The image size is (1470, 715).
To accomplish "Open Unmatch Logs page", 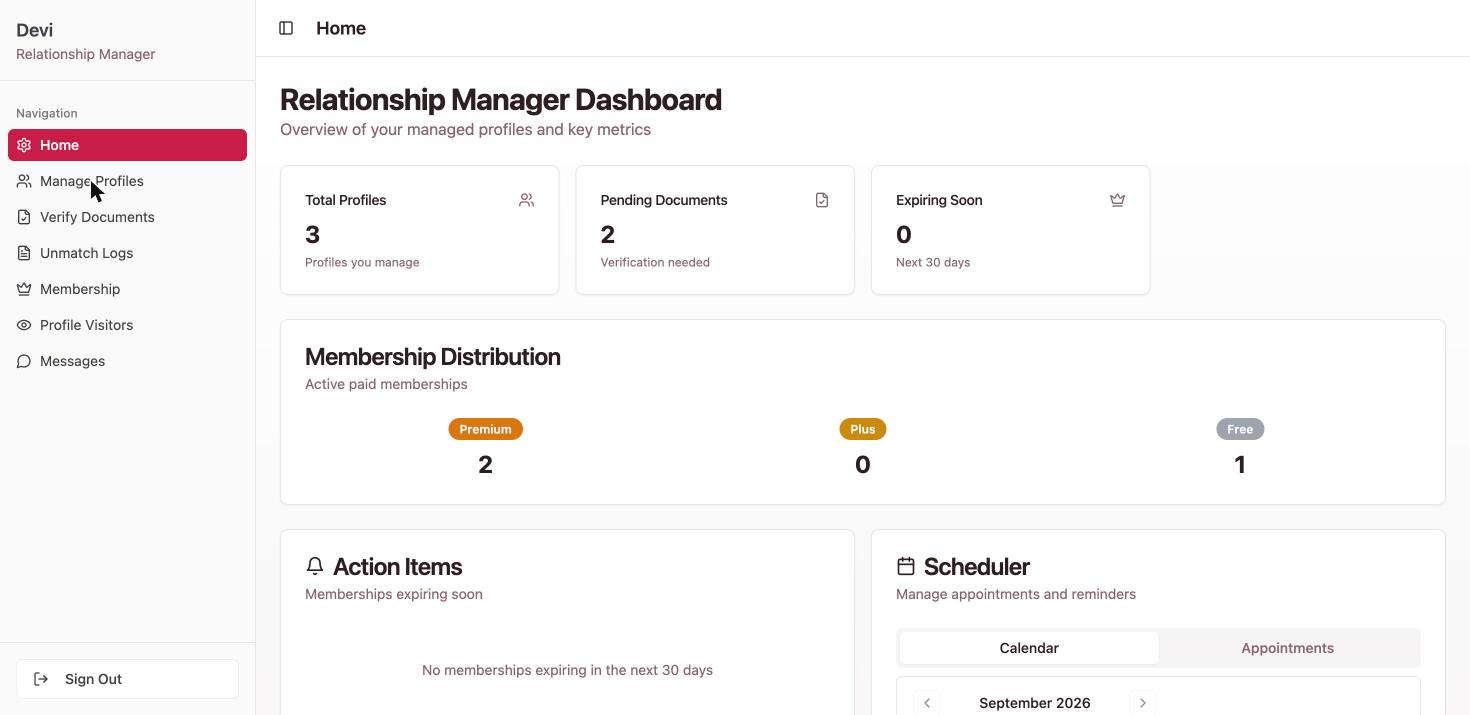I will (x=127, y=253).
